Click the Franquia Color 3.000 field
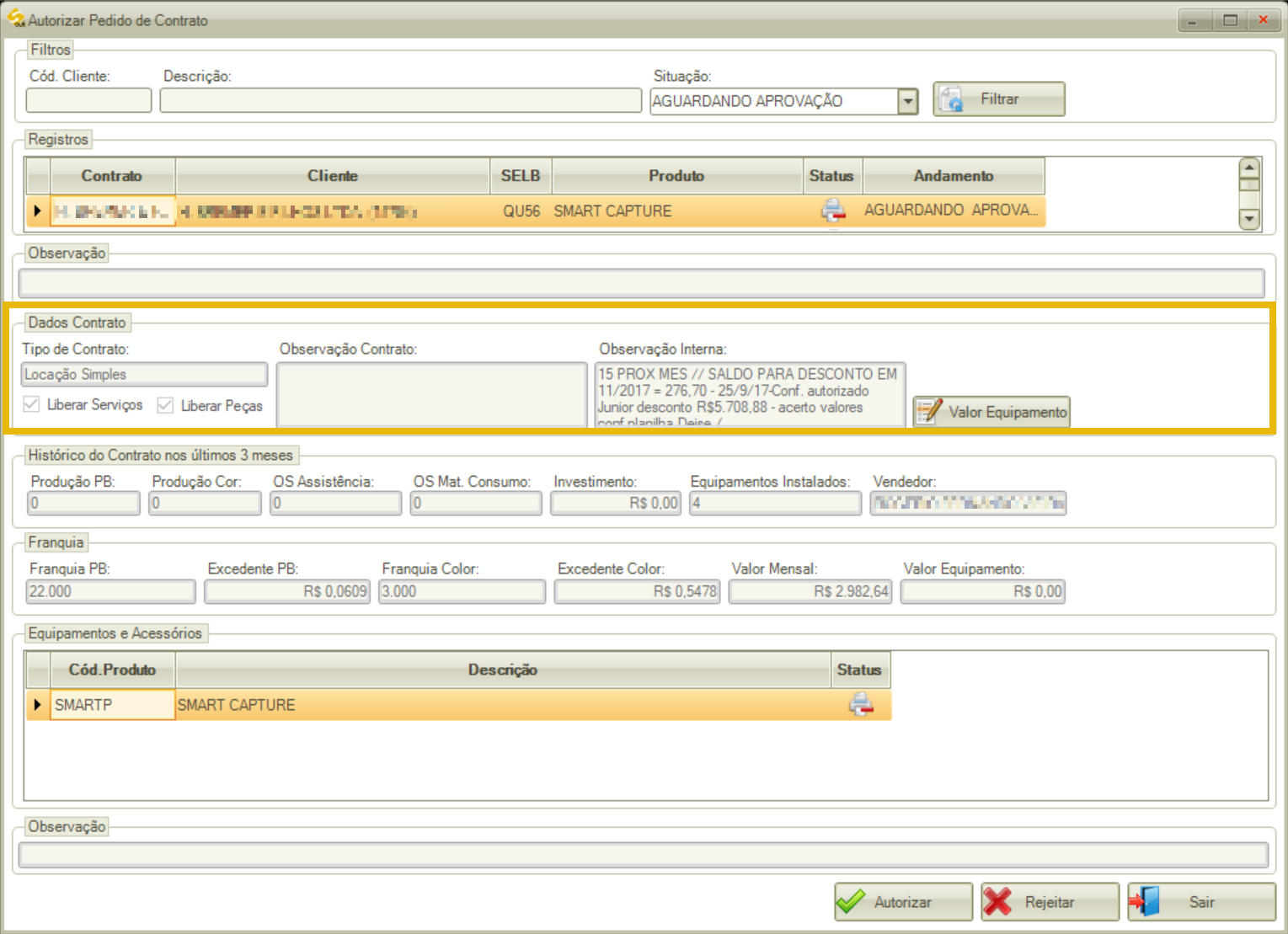1288x934 pixels. pos(462,591)
